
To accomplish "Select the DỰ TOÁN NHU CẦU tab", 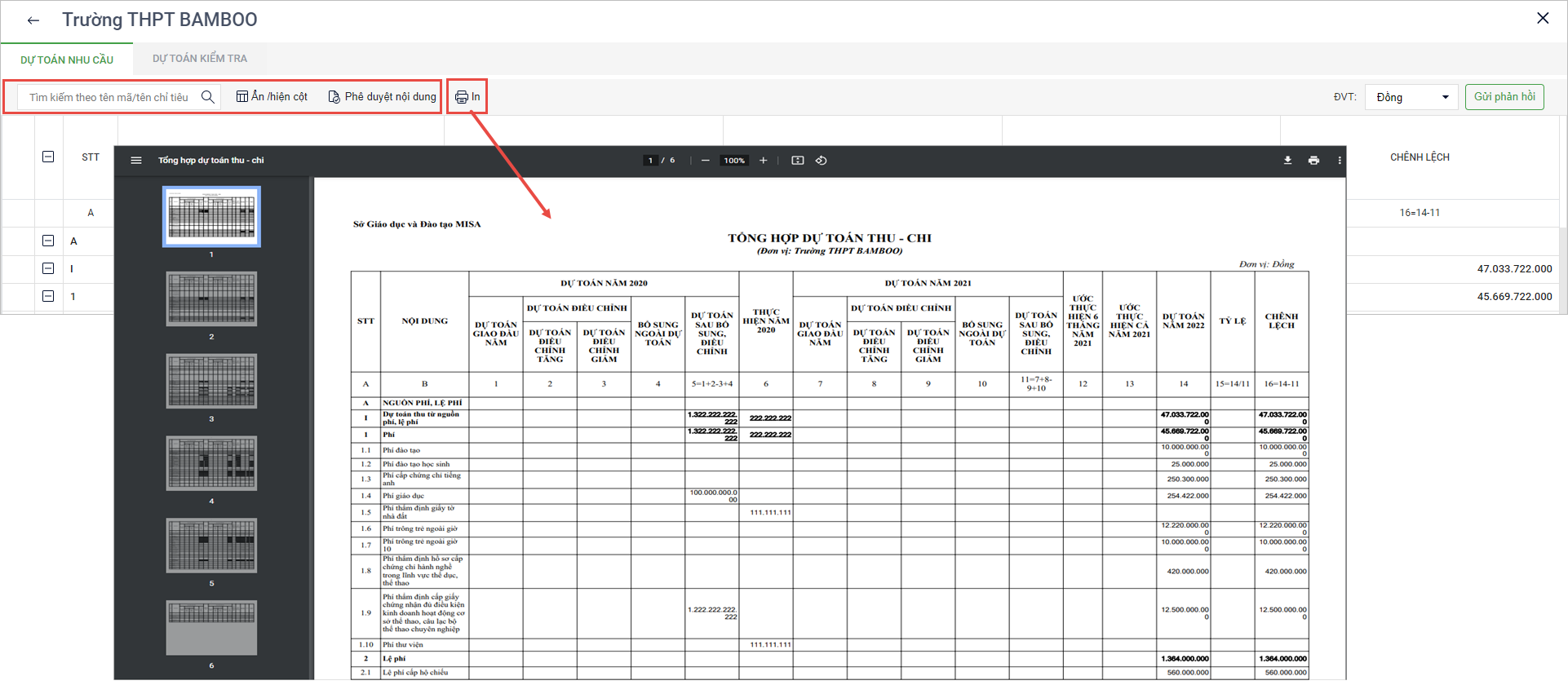I will (67, 60).
